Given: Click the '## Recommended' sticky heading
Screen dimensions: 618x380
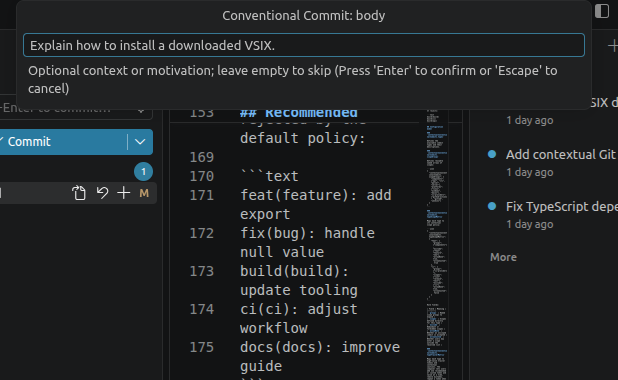Looking at the screenshot, I should (299, 114).
